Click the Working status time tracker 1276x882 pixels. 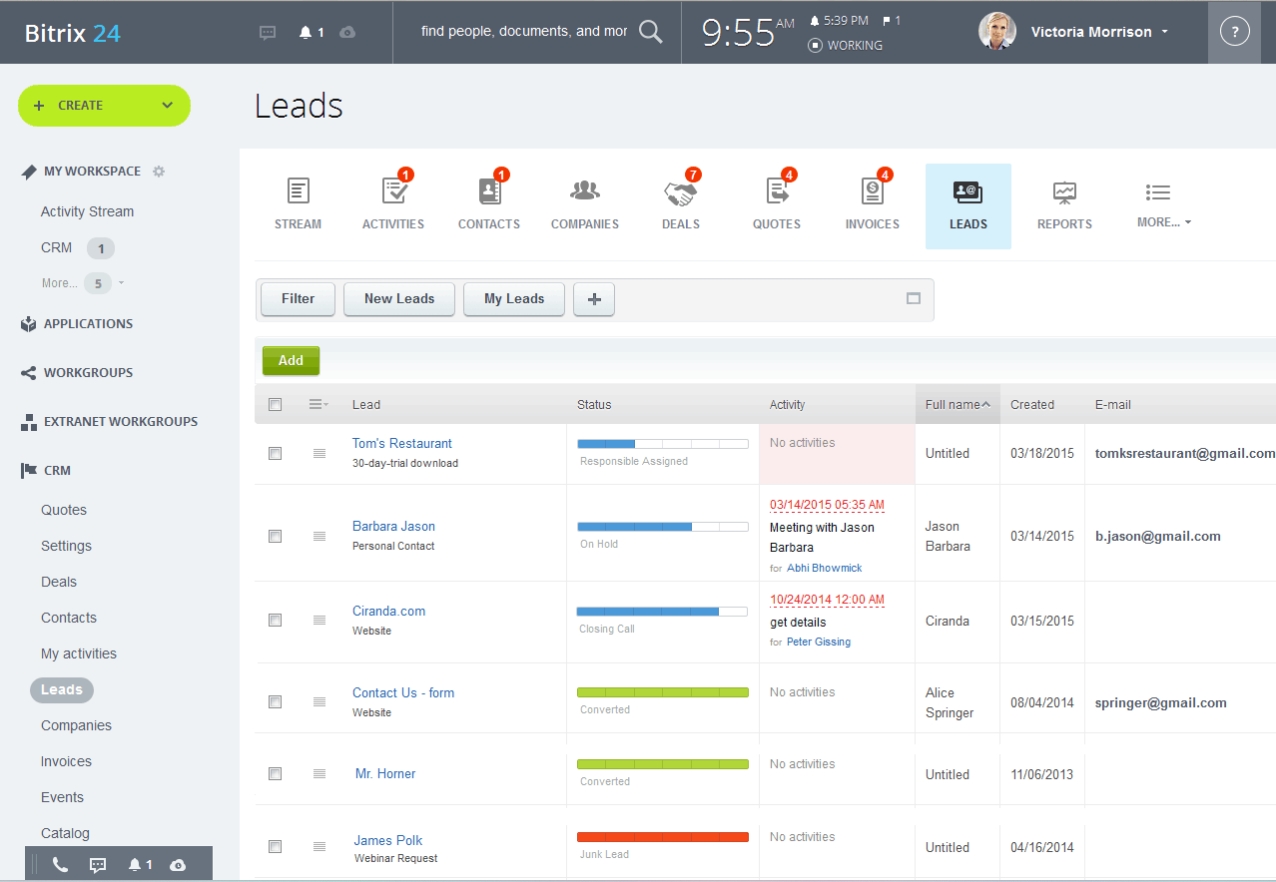pyautogui.click(x=845, y=45)
